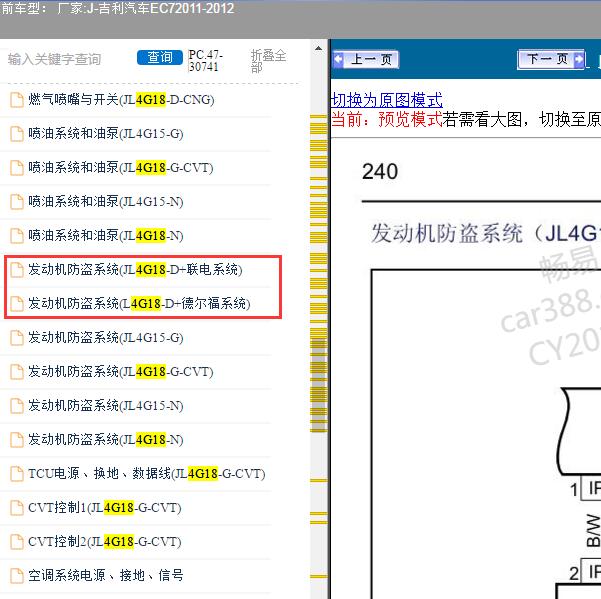Viewport: 601px width, 599px height.
Task: Open the 切换为原图模式 link
Action: [x=387, y=100]
